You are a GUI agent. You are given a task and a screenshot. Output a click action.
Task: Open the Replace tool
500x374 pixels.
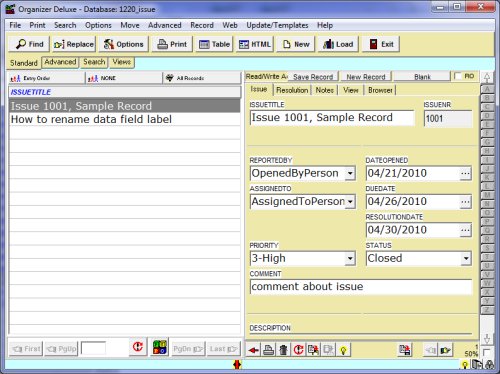point(74,44)
